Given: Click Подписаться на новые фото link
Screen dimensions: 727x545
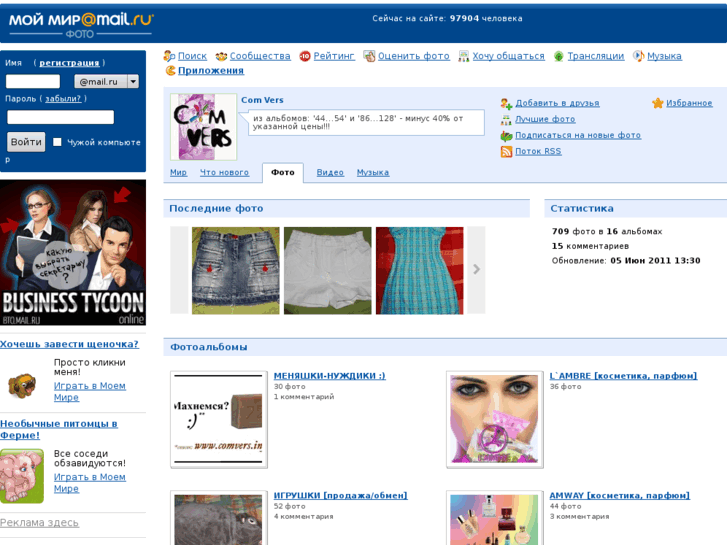Looking at the screenshot, I should (578, 135).
